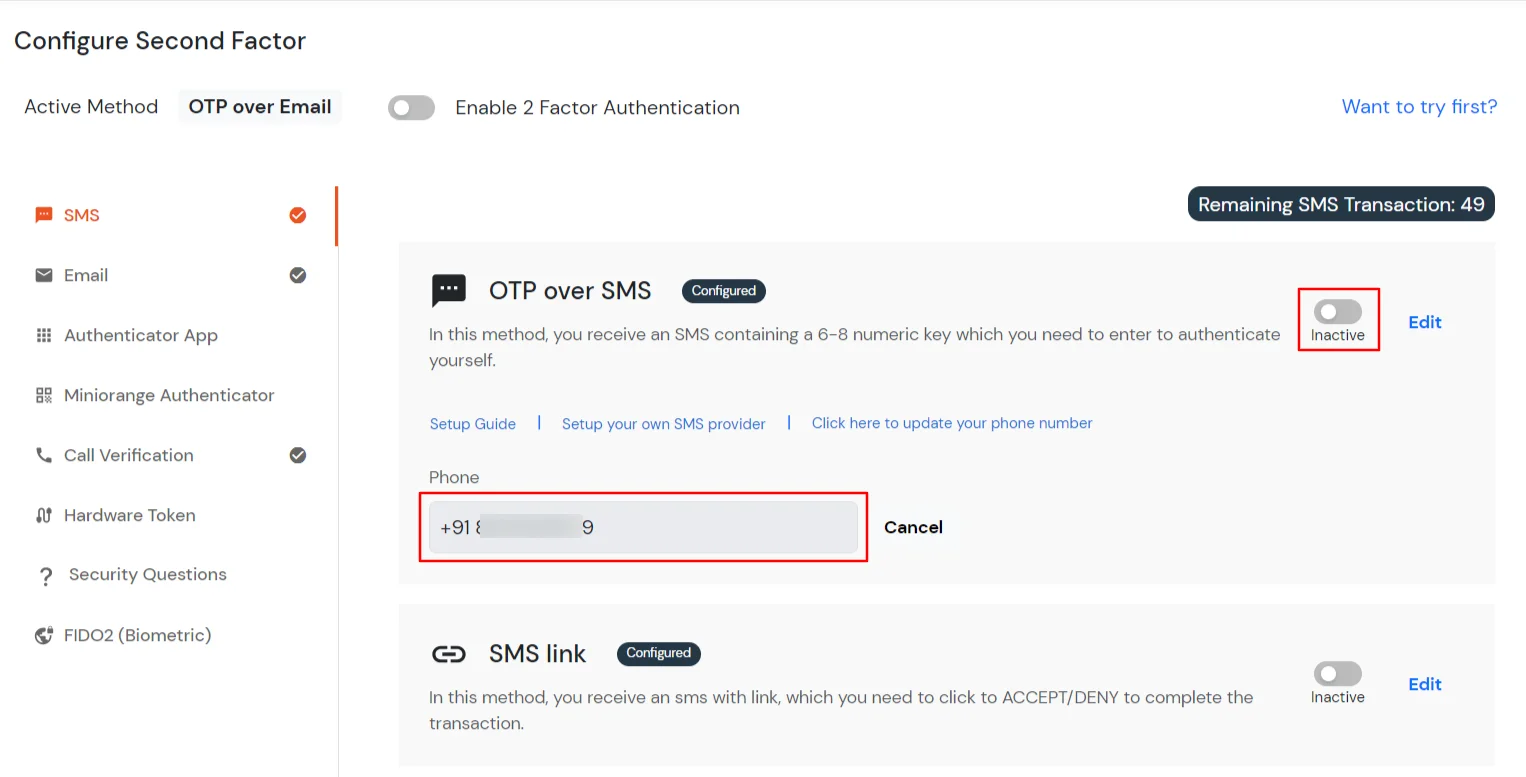Open the Setup Guide
The width and height of the screenshot is (1526, 777).
pos(472,423)
